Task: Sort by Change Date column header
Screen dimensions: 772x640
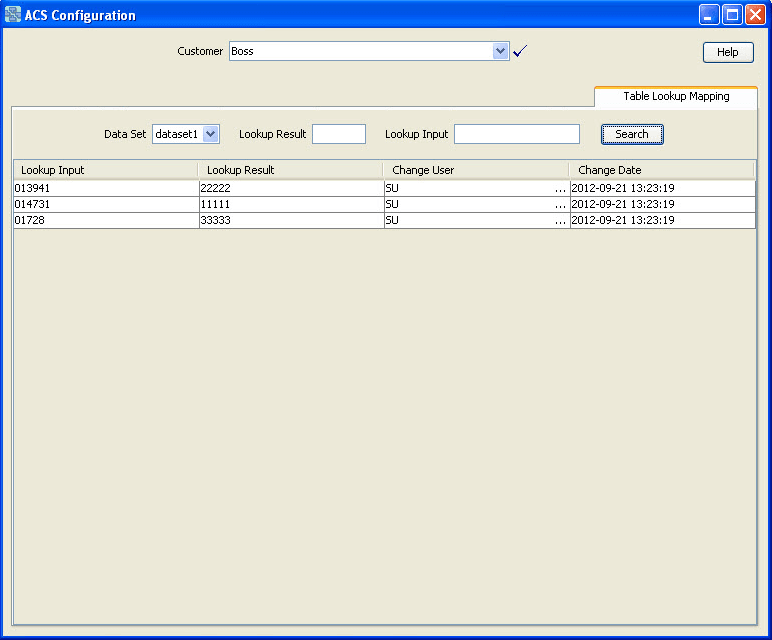Action: (x=662, y=170)
